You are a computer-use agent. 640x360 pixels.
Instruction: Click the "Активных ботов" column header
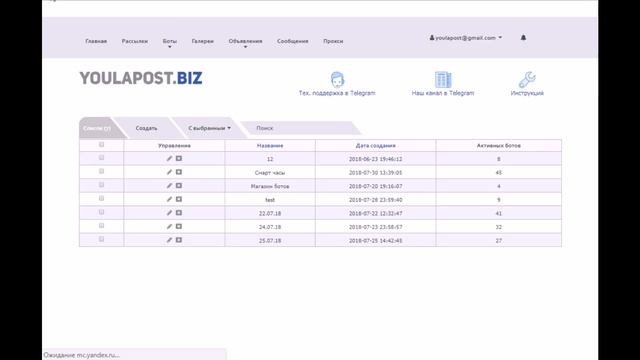point(498,146)
